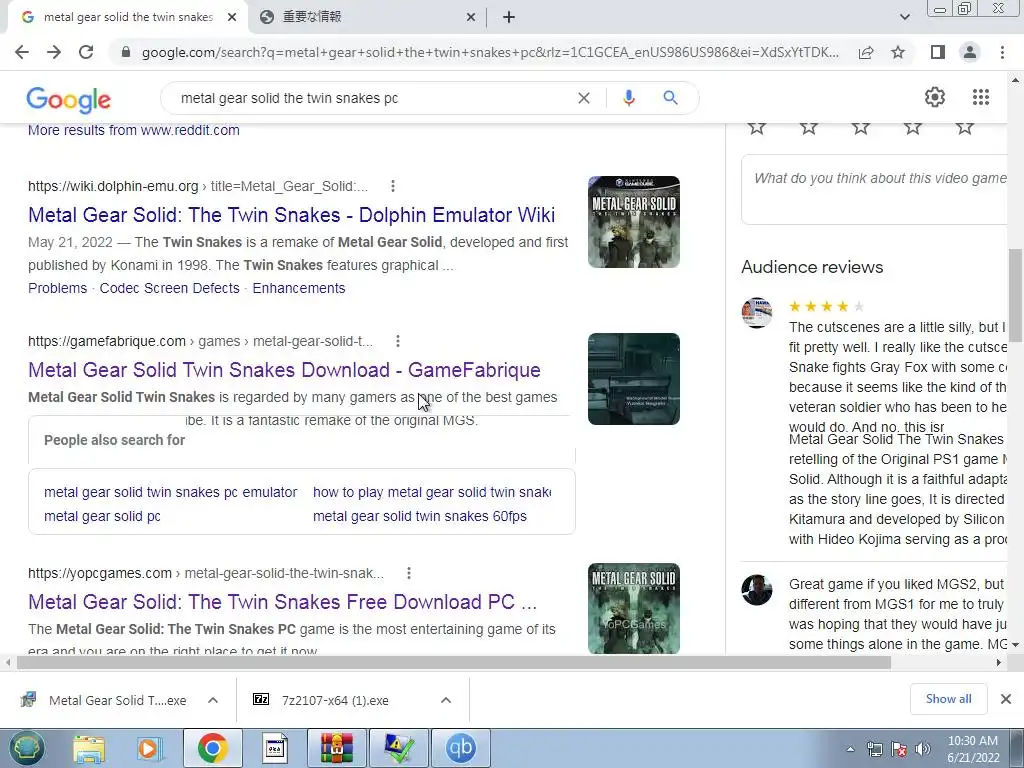Open Windows Explorer from taskbar
The height and width of the screenshot is (768, 1024).
(x=89, y=748)
